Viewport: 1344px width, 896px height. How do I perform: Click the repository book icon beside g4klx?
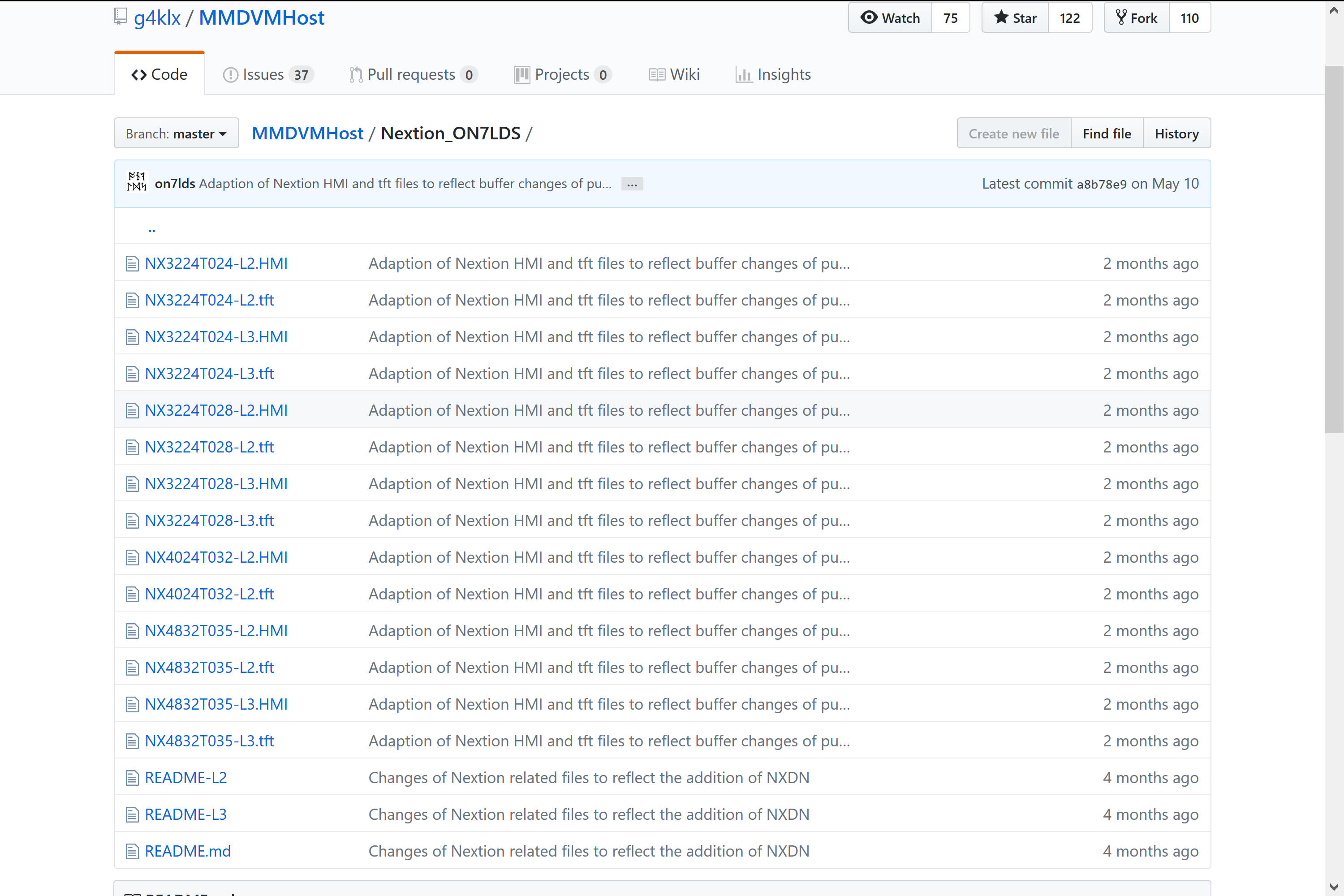click(x=120, y=17)
